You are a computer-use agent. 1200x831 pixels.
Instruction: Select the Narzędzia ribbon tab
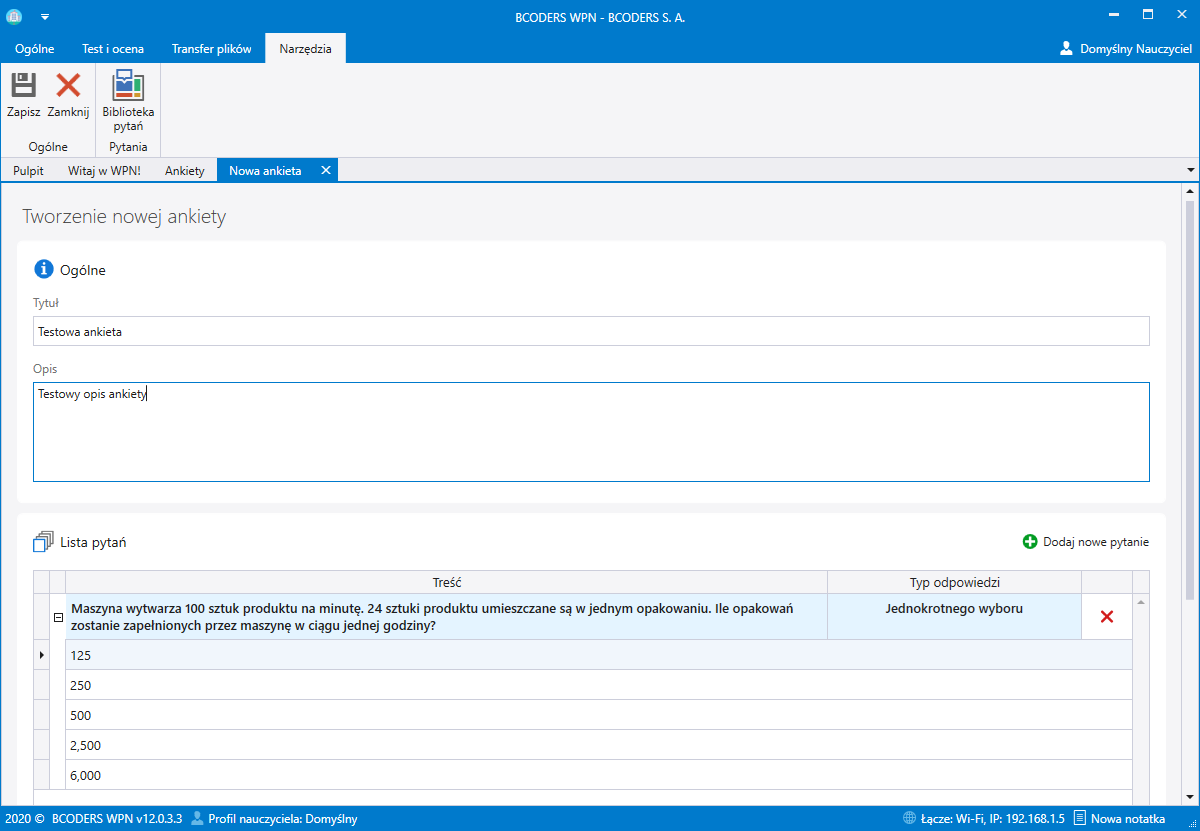pos(306,48)
